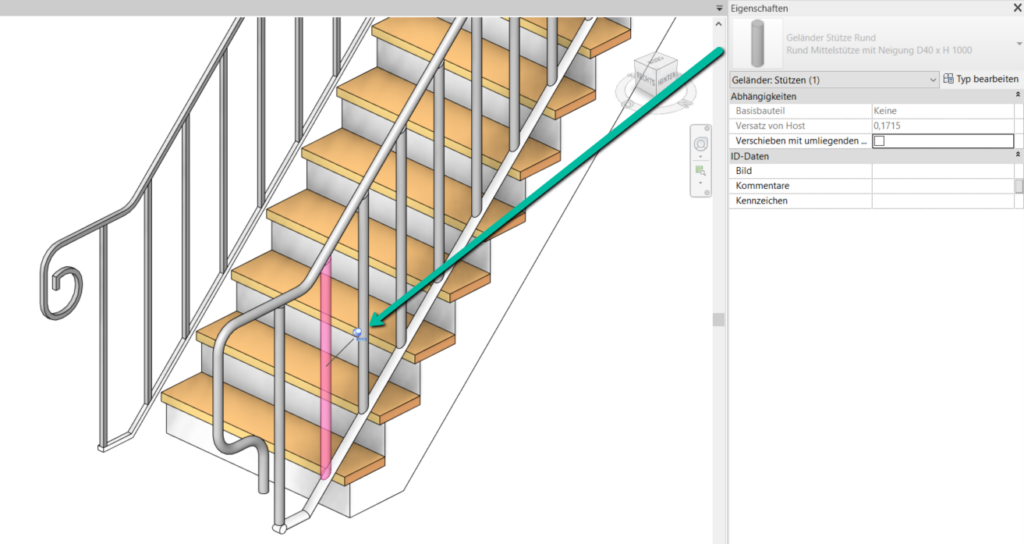This screenshot has height=544, width=1024.
Task: Collapse the Abhängigkeiten section
Action: tap(1018, 96)
